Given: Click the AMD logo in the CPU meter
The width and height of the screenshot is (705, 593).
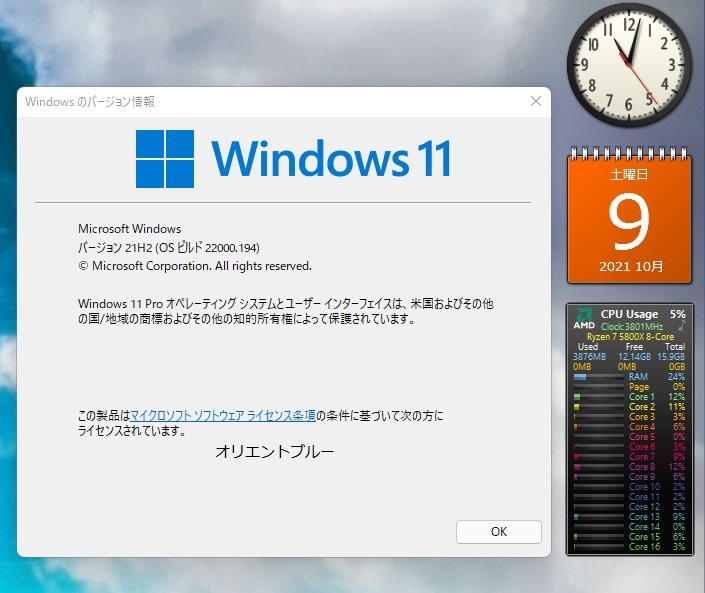Looking at the screenshot, I should pyautogui.click(x=584, y=318).
